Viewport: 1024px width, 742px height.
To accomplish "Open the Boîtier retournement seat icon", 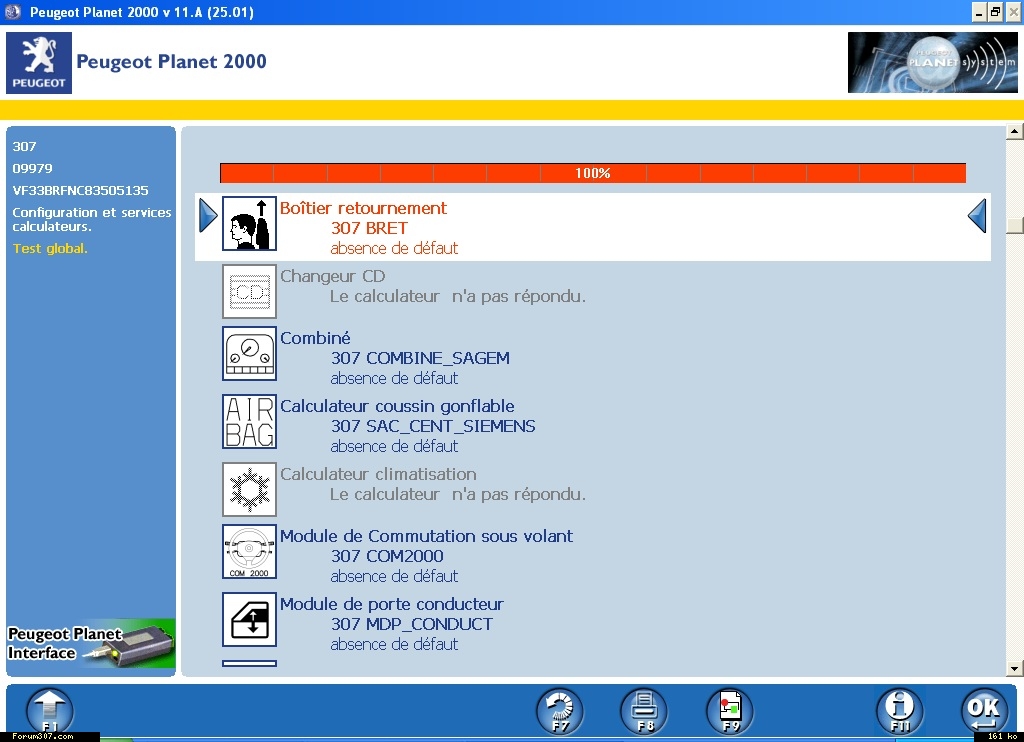I will pyautogui.click(x=249, y=223).
